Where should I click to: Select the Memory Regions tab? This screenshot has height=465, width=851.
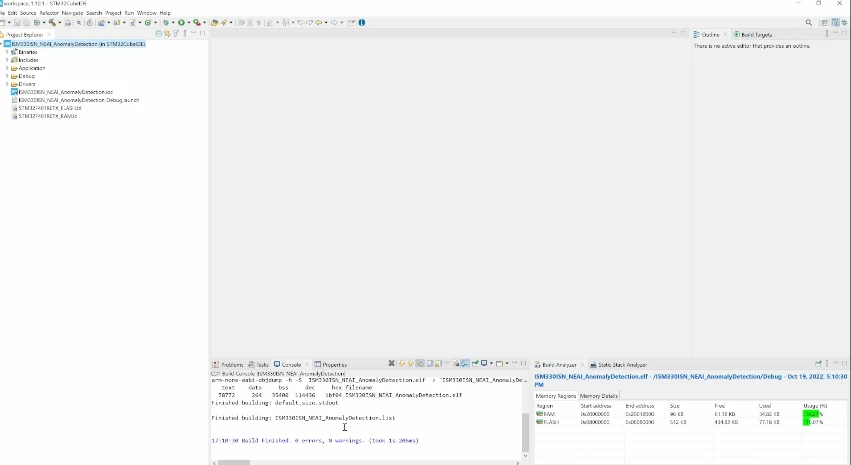coord(556,396)
